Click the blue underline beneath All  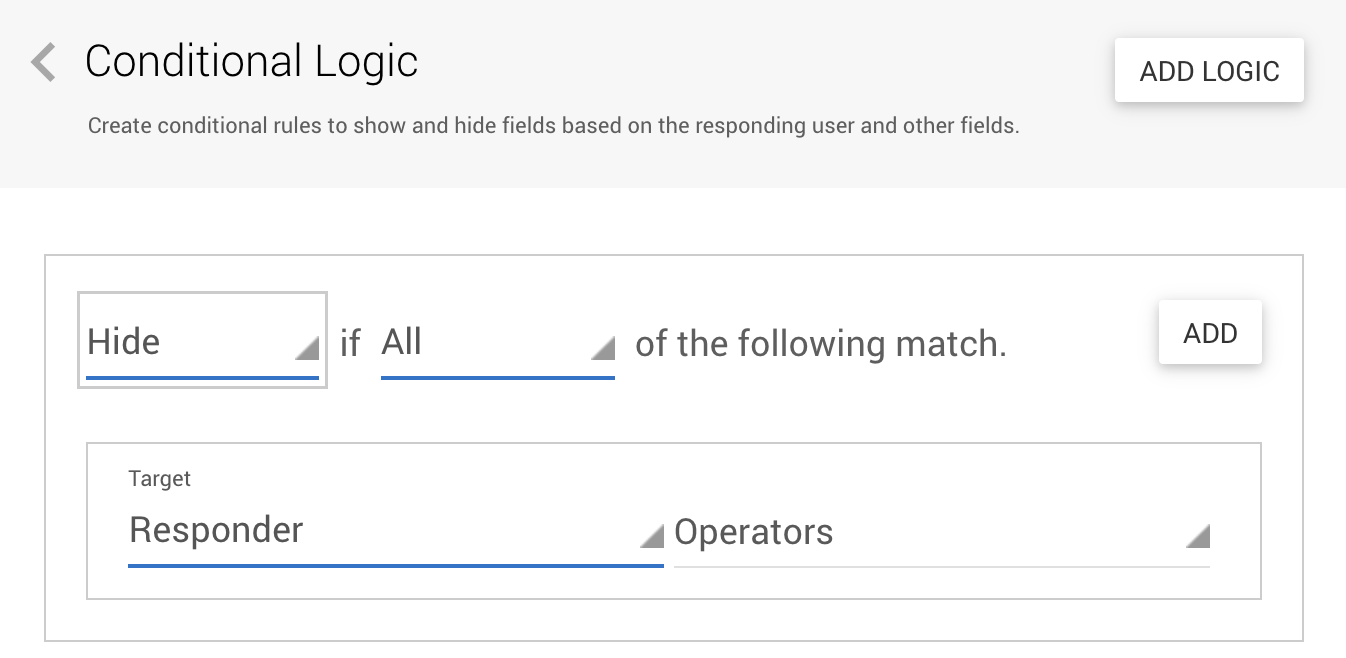498,377
